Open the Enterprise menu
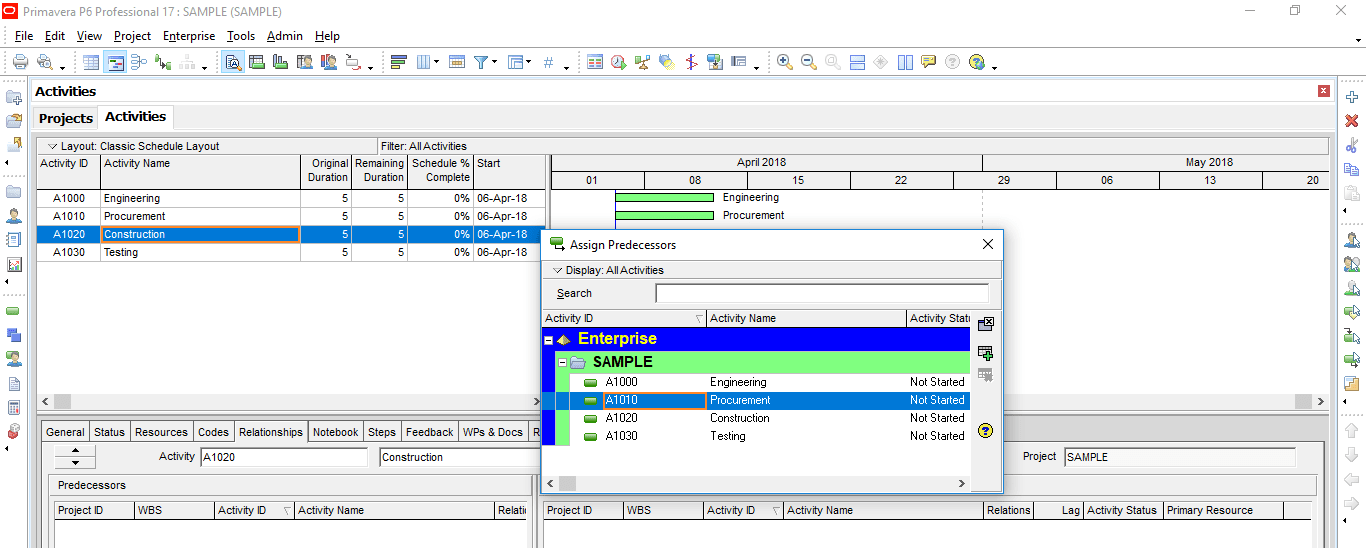The image size is (1366, 548). [x=189, y=36]
